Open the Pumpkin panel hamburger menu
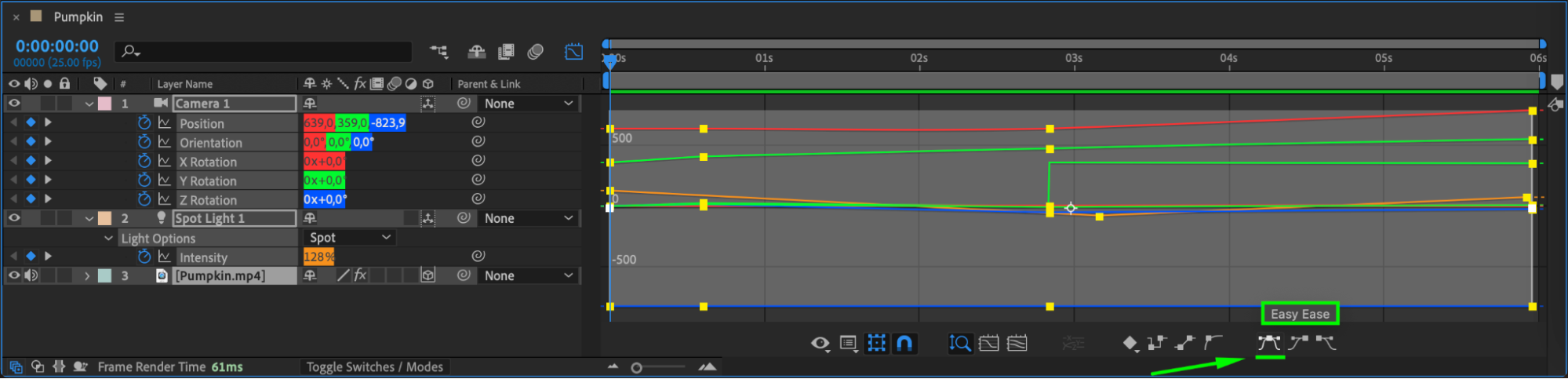1568x379 pixels. click(119, 17)
